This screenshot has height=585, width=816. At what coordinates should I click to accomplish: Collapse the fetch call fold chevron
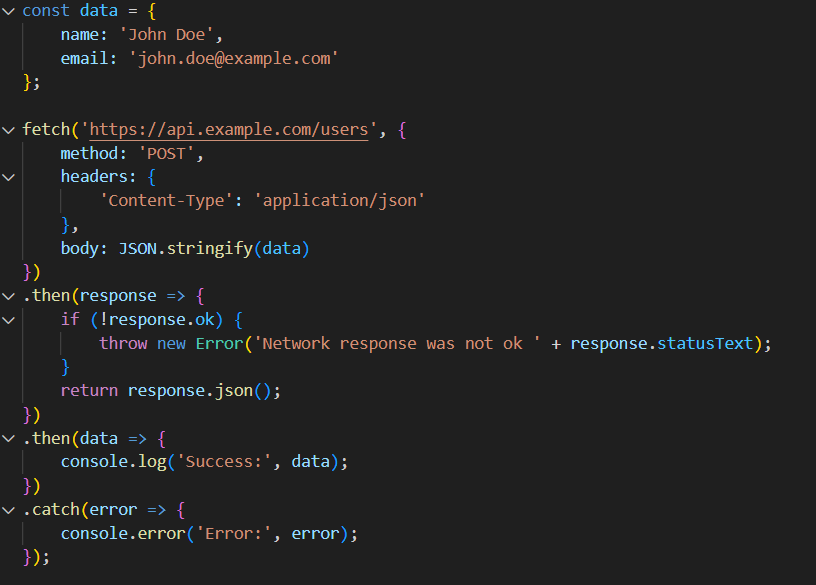pos(9,130)
